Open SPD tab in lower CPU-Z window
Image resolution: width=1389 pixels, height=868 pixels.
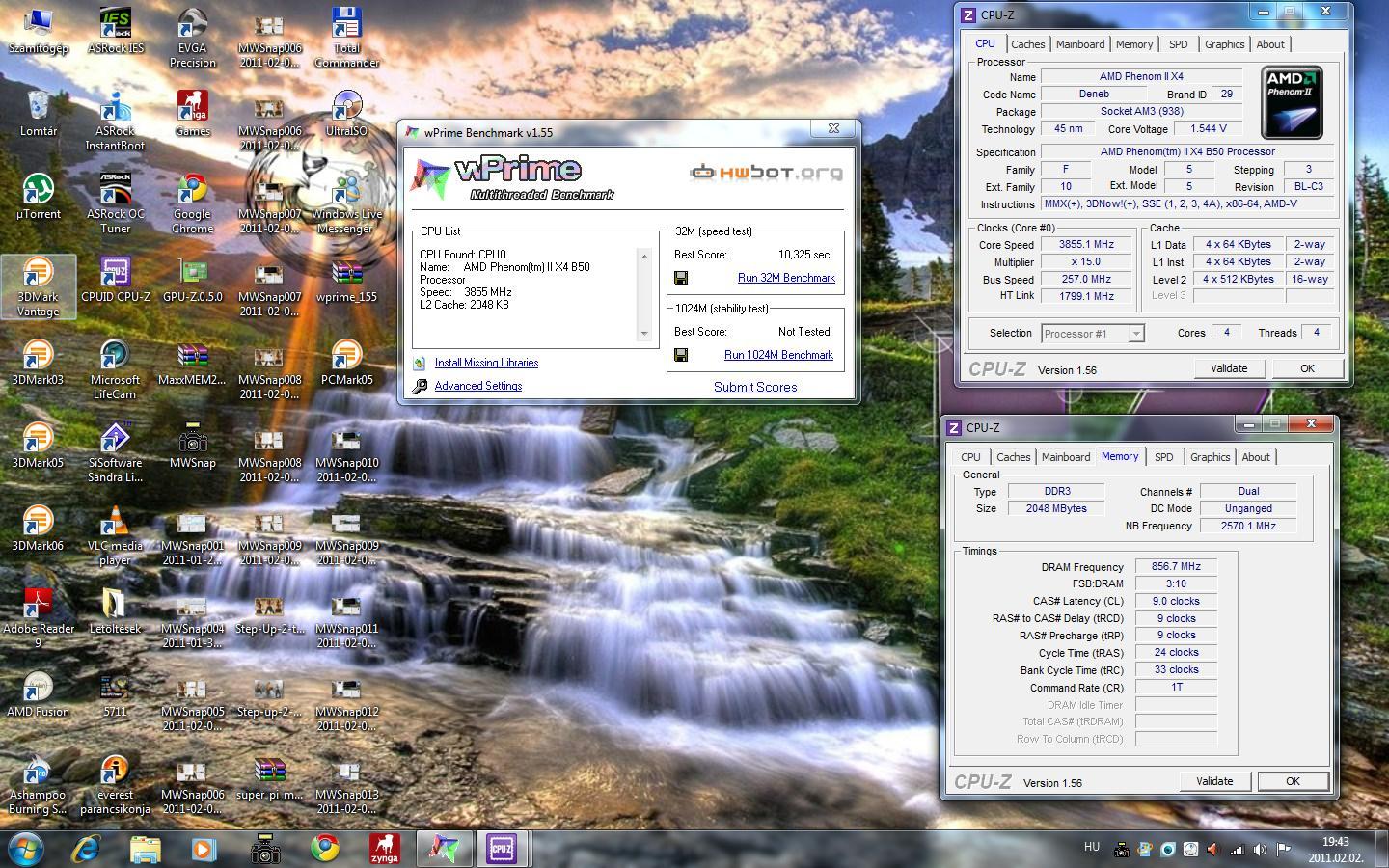[x=1164, y=457]
